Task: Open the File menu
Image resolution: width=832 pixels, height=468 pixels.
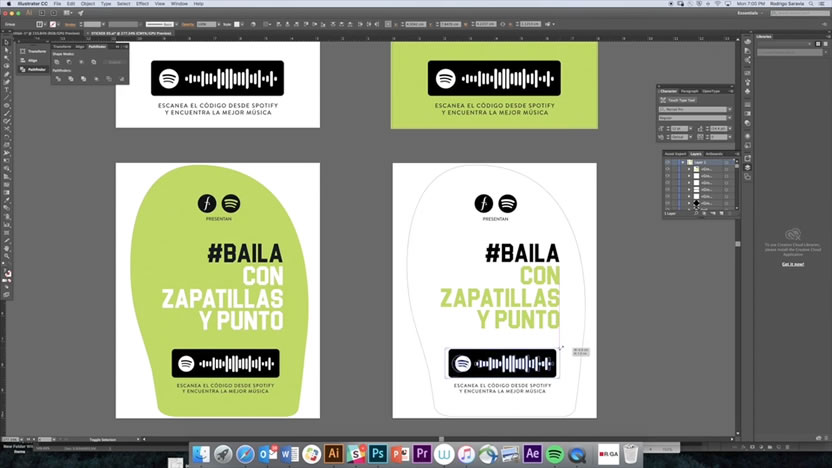Action: tap(57, 4)
